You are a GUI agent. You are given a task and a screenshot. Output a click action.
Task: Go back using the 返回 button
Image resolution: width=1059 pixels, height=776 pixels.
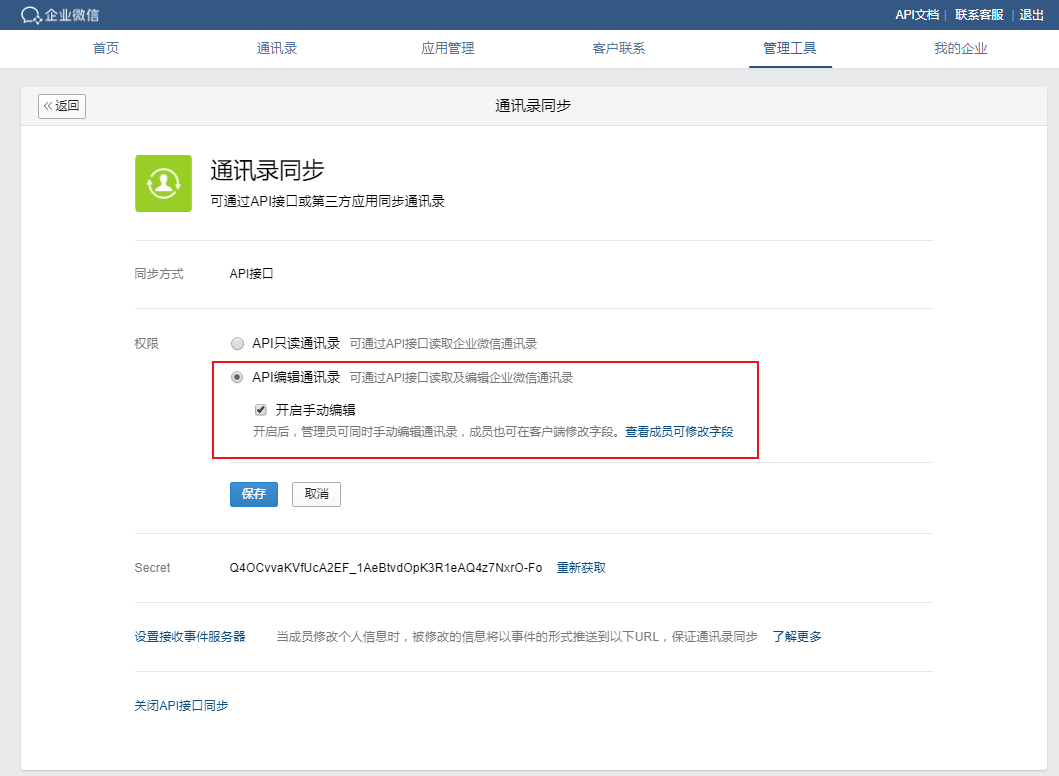pyautogui.click(x=62, y=106)
